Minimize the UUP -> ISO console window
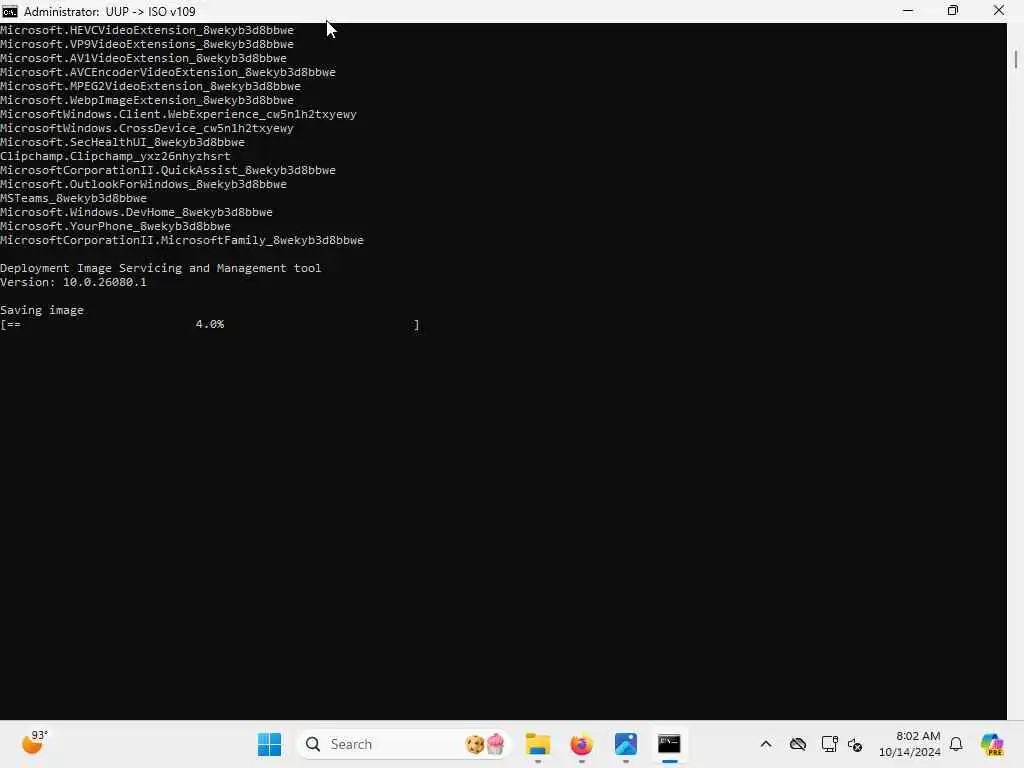The image size is (1024, 768). tap(908, 11)
